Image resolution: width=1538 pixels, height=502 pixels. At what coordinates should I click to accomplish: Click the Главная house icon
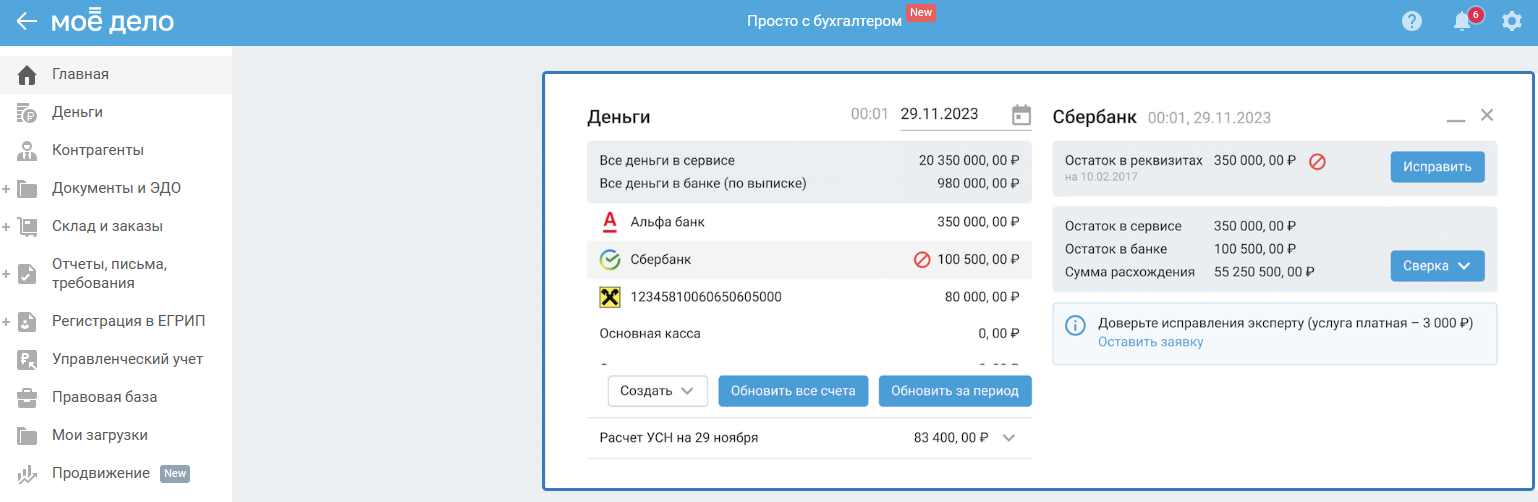[27, 74]
